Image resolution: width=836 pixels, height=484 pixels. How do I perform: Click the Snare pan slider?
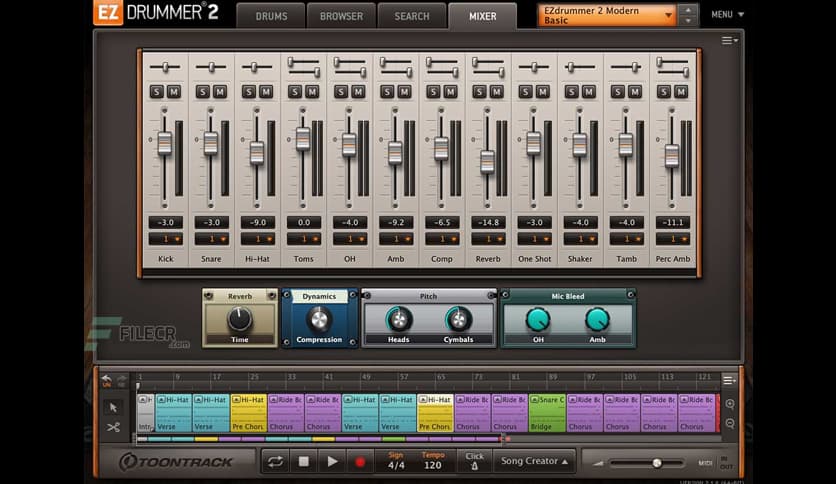211,67
